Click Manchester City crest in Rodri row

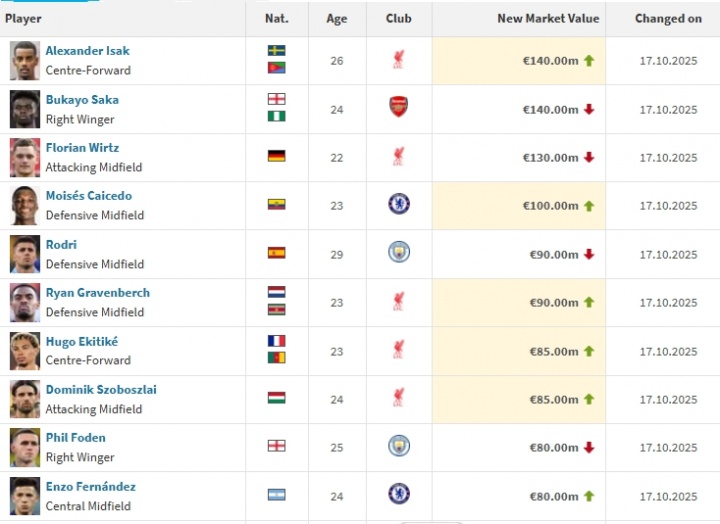[x=399, y=253]
